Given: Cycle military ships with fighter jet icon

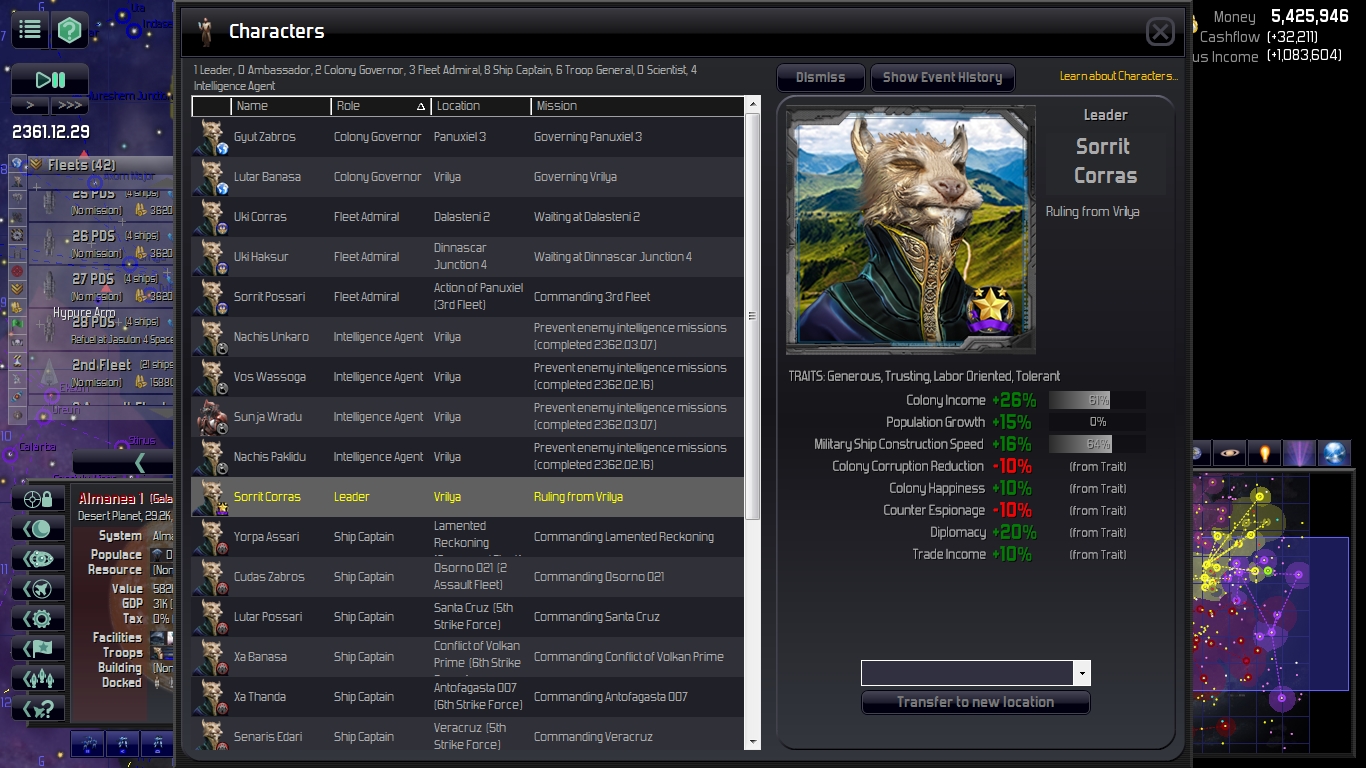Looking at the screenshot, I should (x=38, y=589).
